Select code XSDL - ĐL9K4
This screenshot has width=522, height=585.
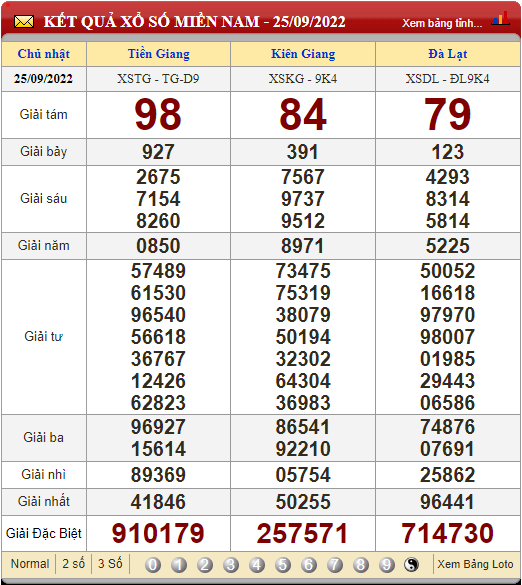(447, 79)
